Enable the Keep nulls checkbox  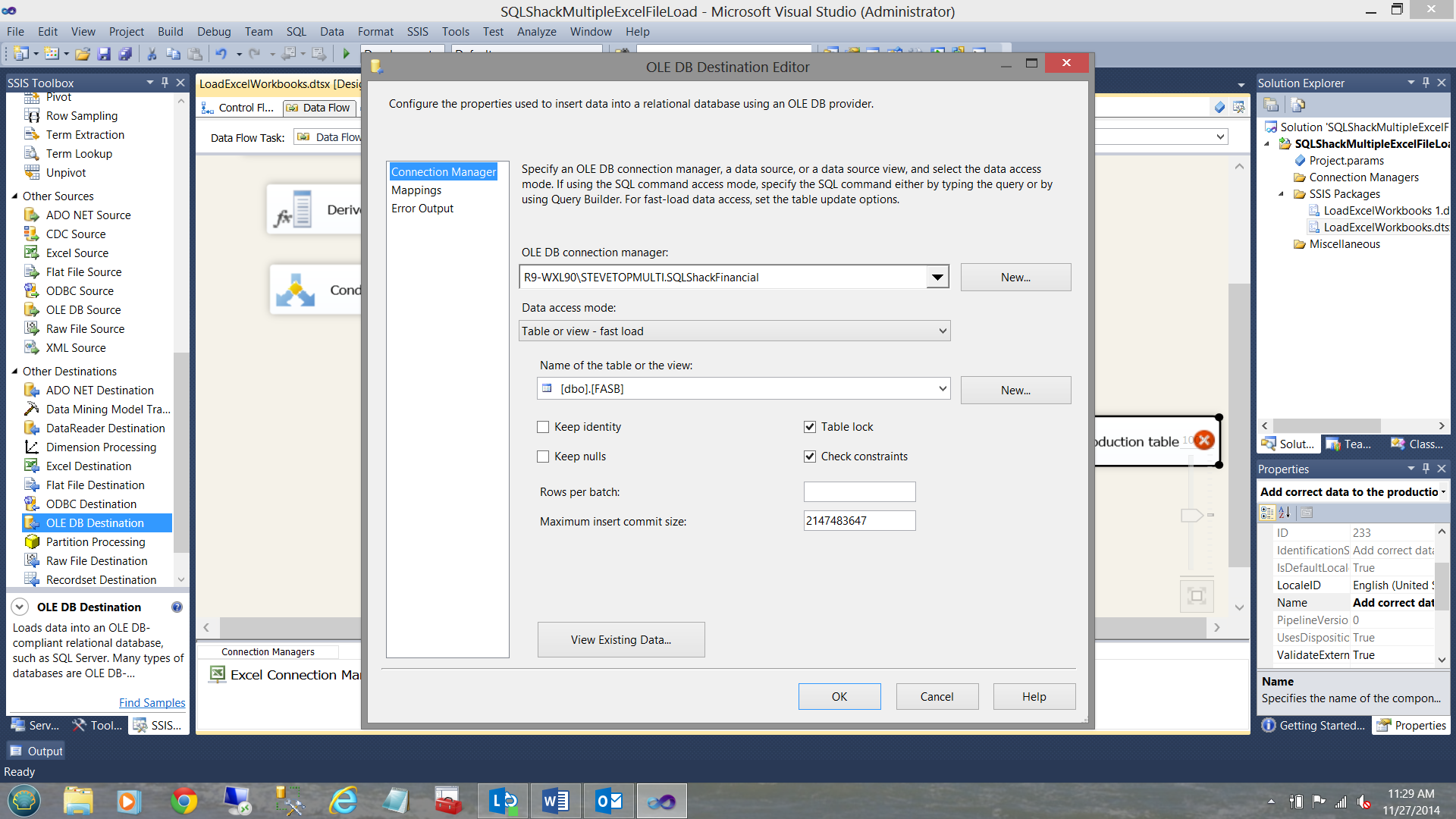pos(543,457)
